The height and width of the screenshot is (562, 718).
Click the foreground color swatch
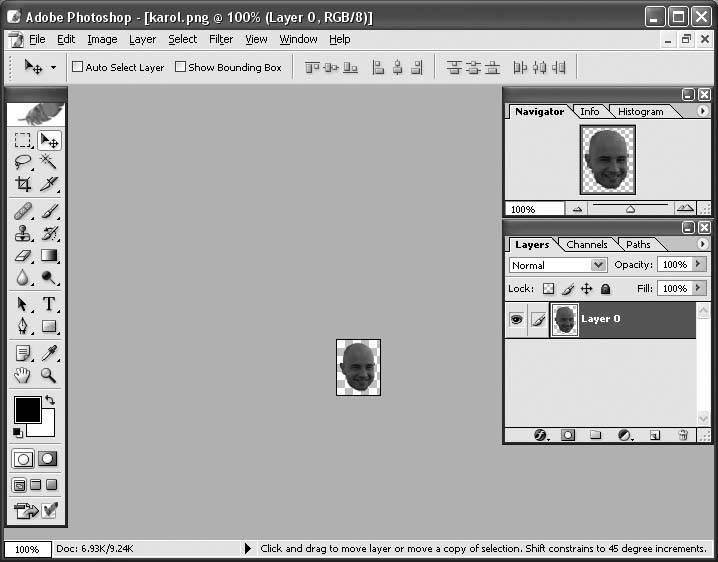[27, 409]
